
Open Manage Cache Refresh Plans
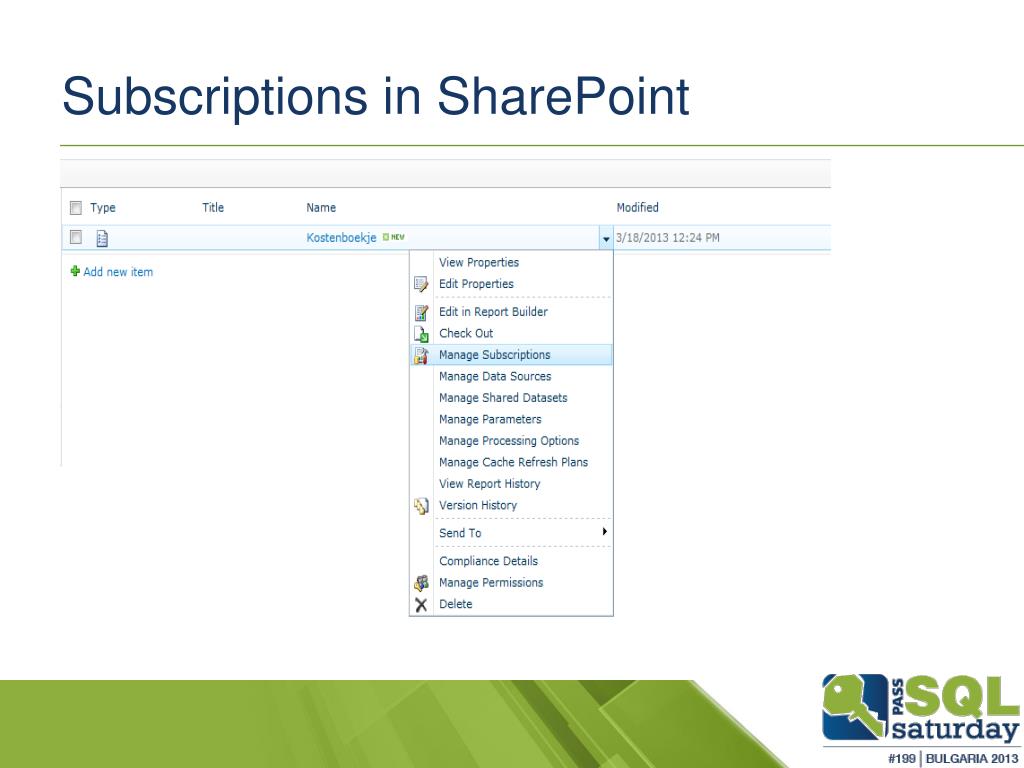coord(513,463)
